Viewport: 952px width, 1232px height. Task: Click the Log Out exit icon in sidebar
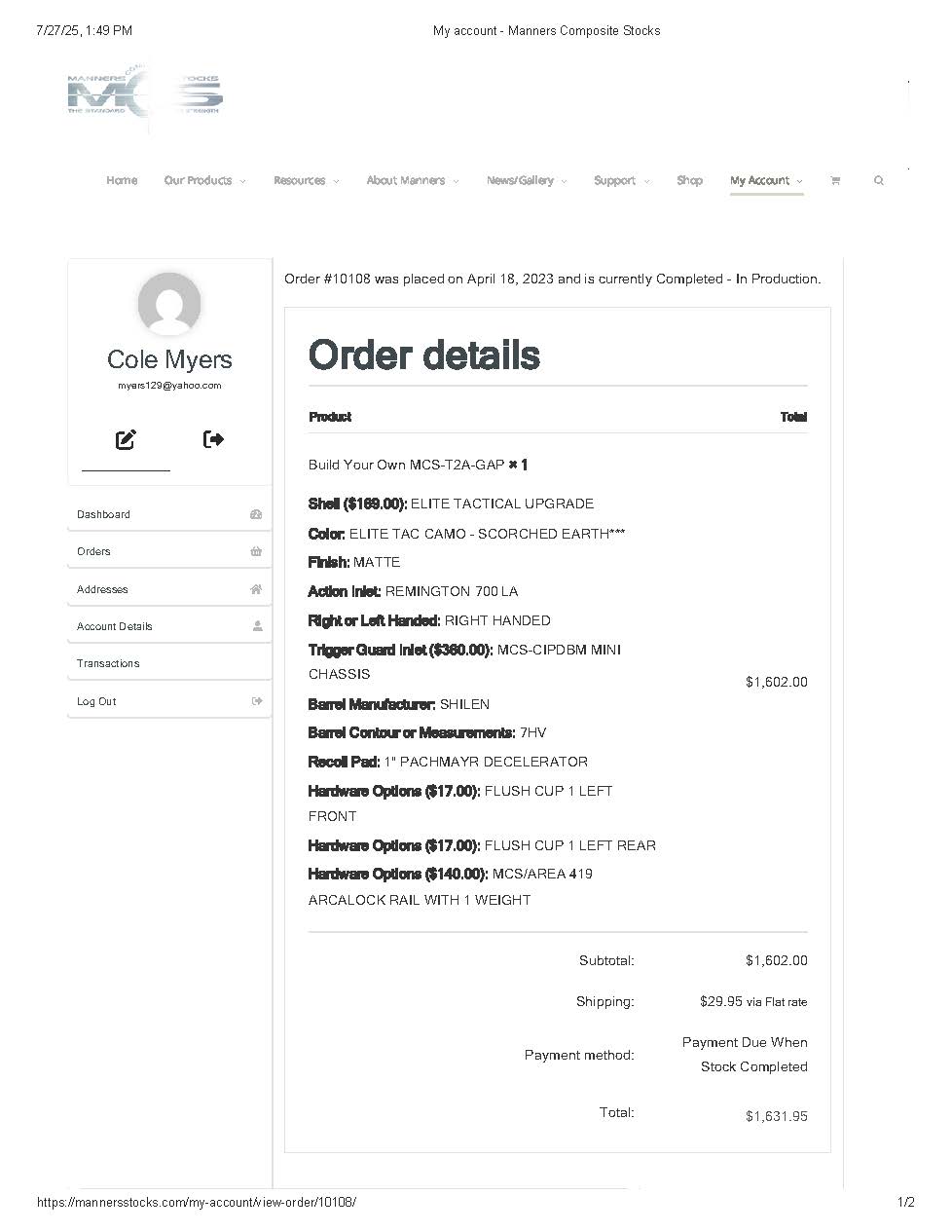(257, 701)
